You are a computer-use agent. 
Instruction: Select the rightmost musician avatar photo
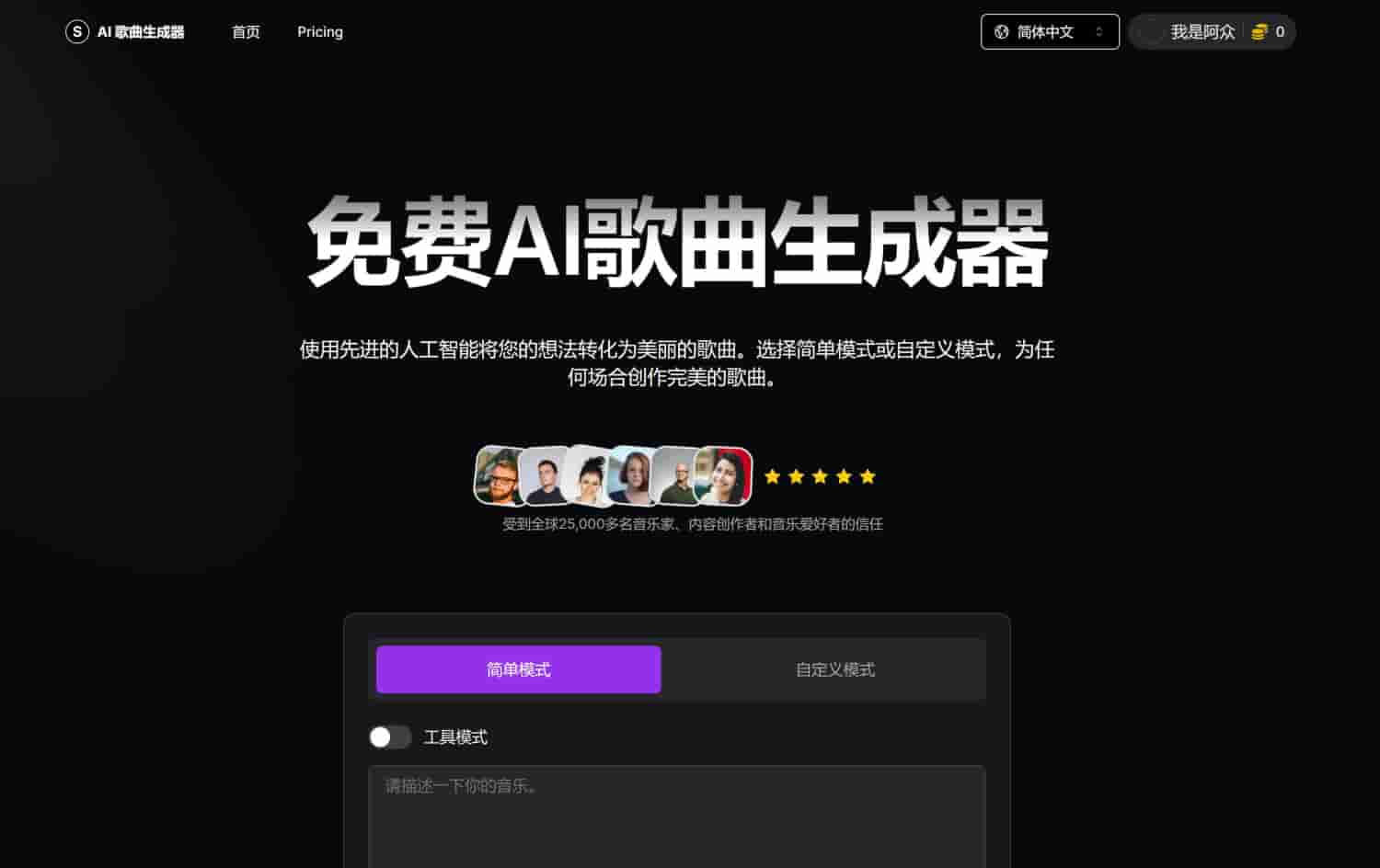click(727, 475)
